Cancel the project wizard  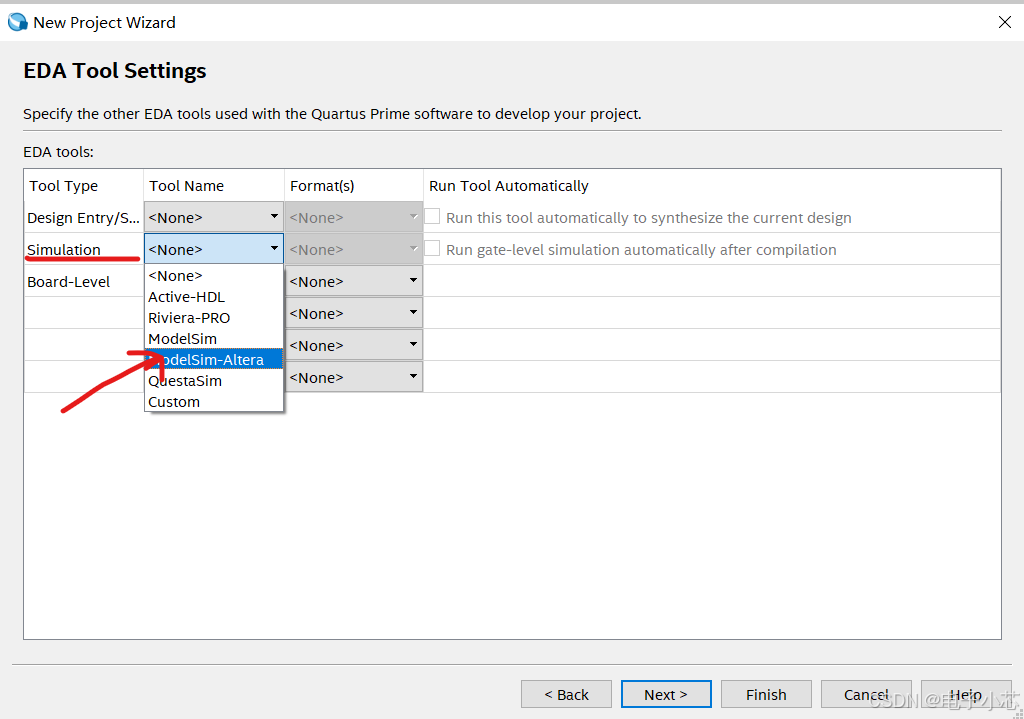865,694
